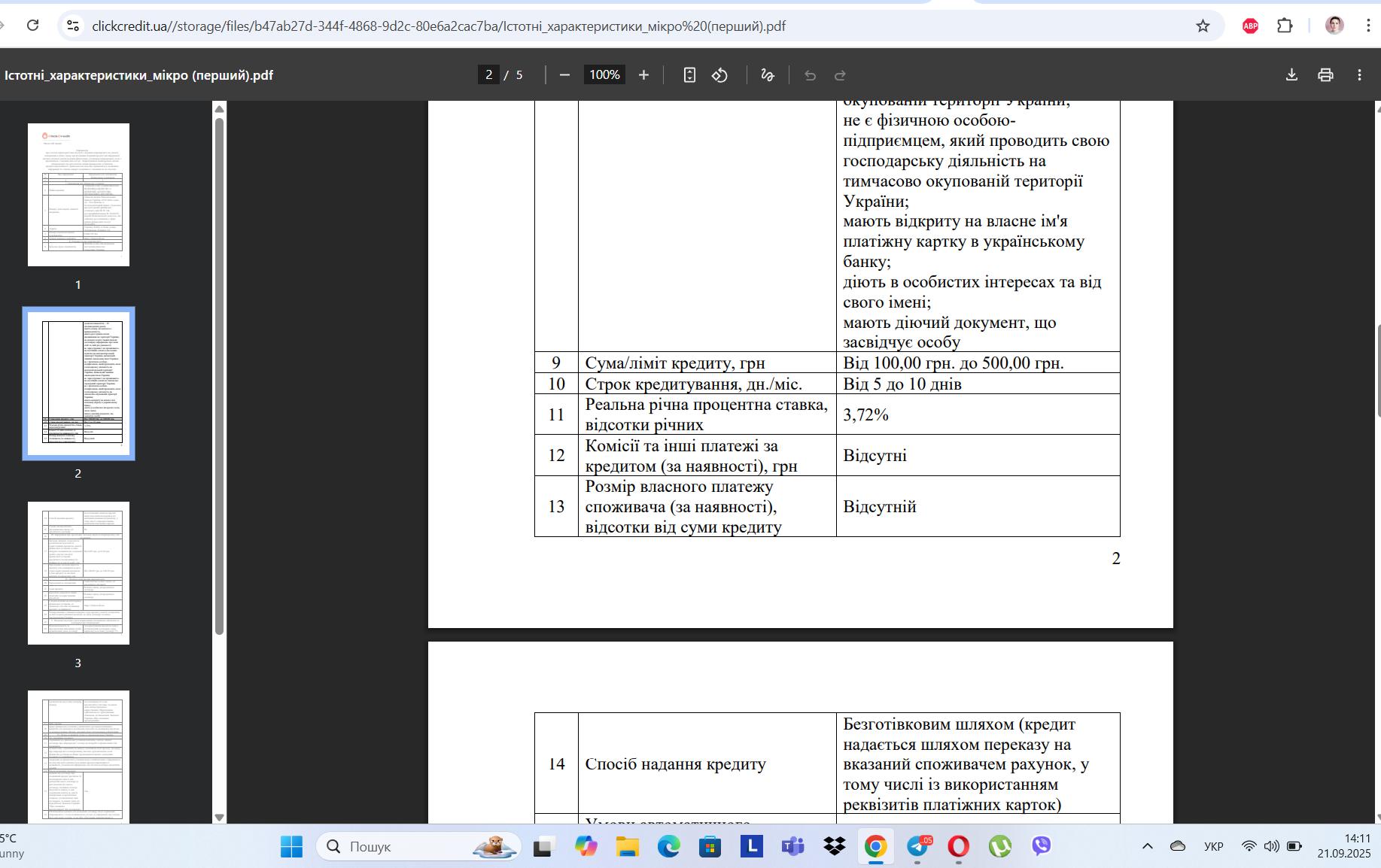This screenshot has width=1381, height=868.
Task: Click the browser address bar URL
Action: click(x=439, y=26)
